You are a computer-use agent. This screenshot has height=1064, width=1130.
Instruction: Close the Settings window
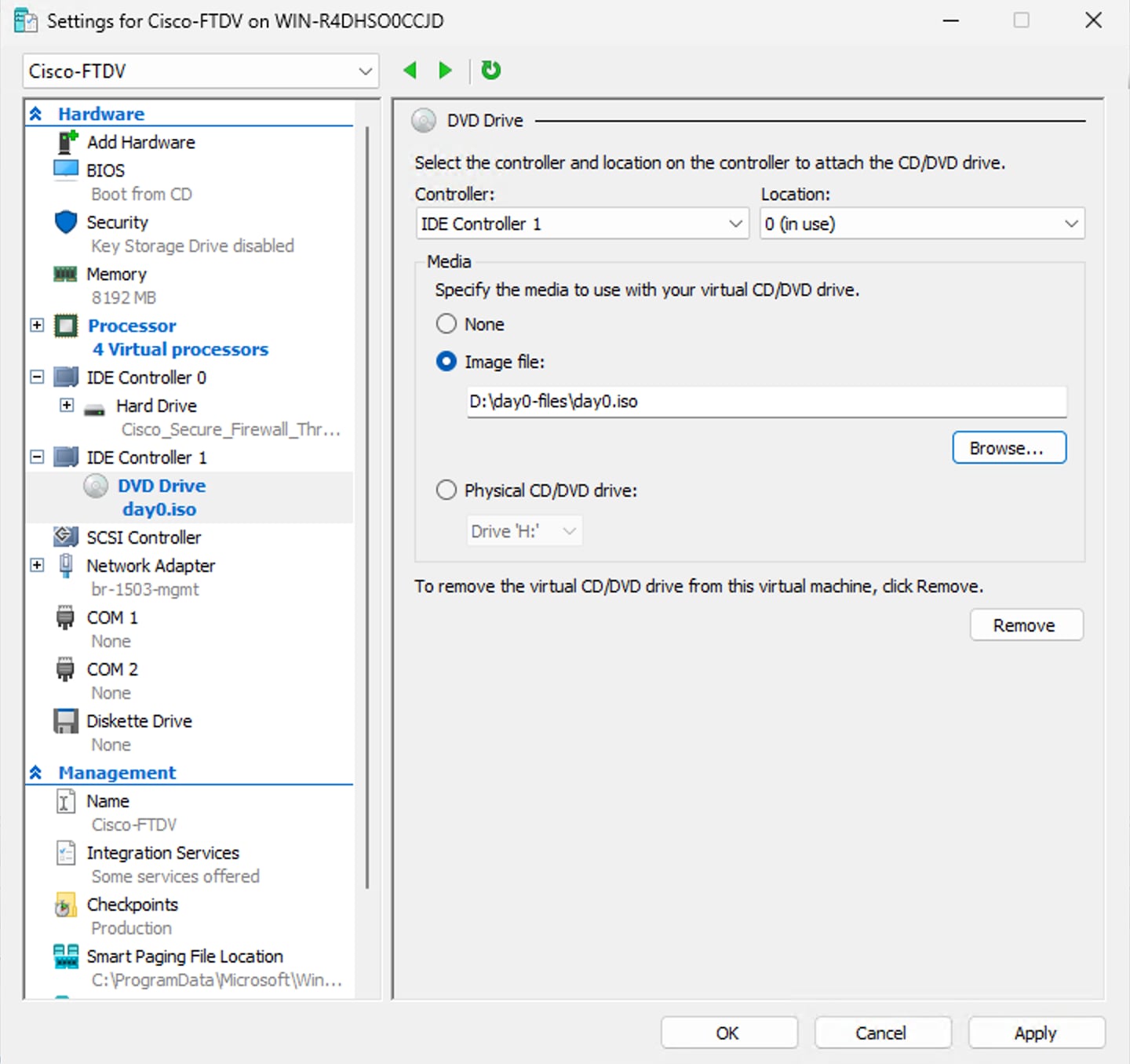click(1093, 20)
